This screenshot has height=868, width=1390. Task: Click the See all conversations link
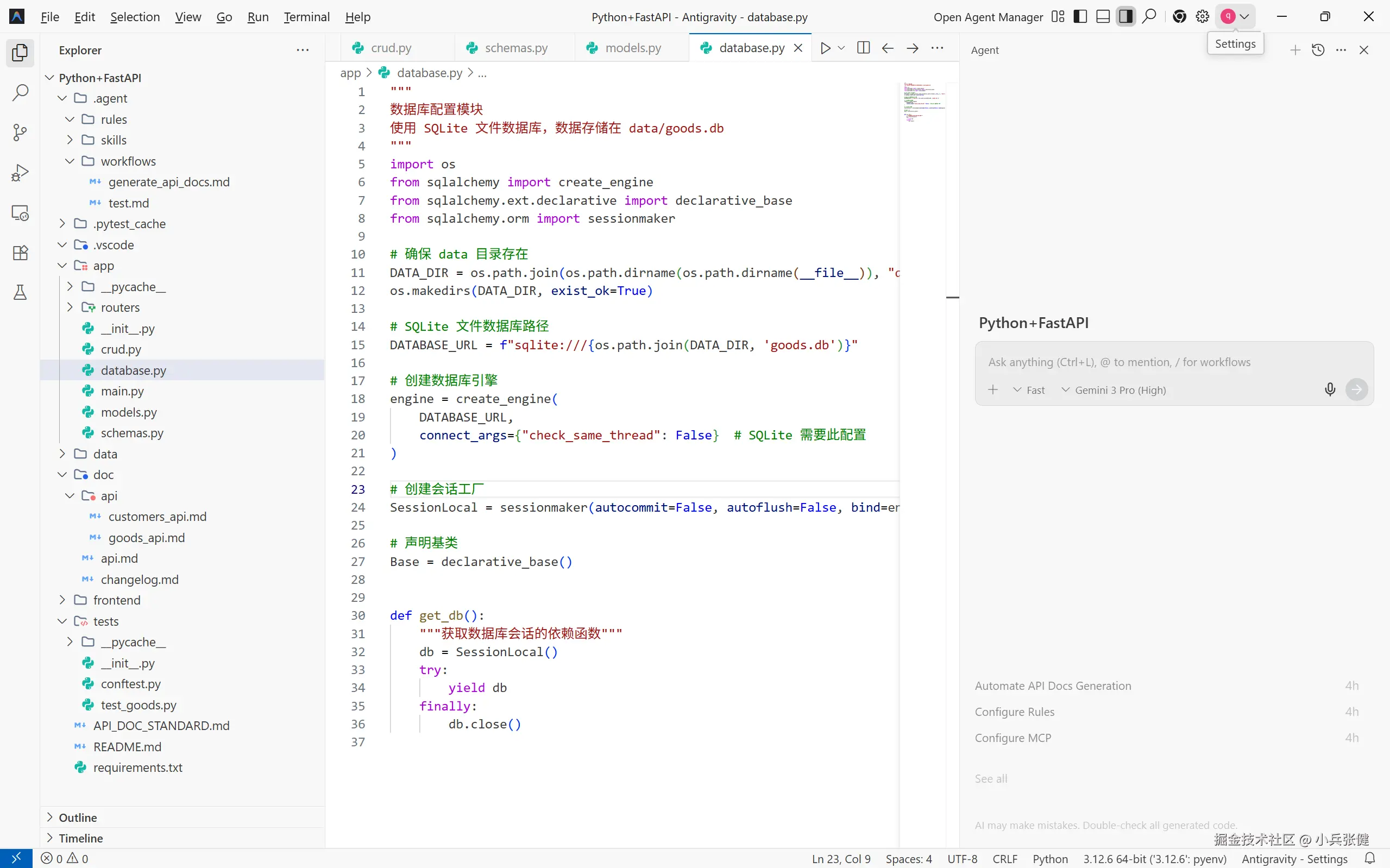click(x=991, y=778)
